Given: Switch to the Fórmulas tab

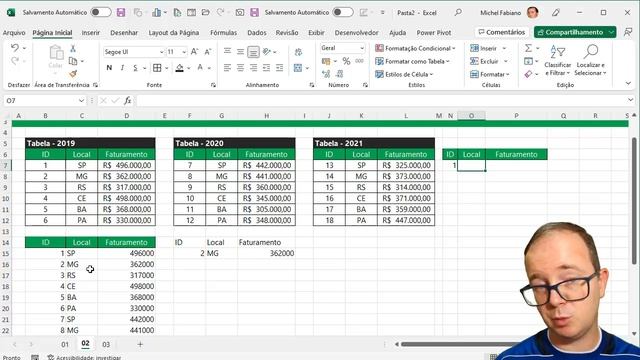Looking at the screenshot, I should point(223,33).
